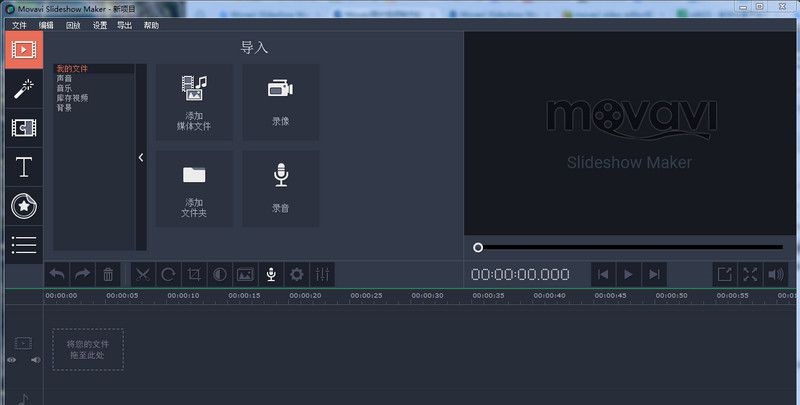The width and height of the screenshot is (800, 405).
Task: Open the 文件 menu
Action: click(x=19, y=25)
